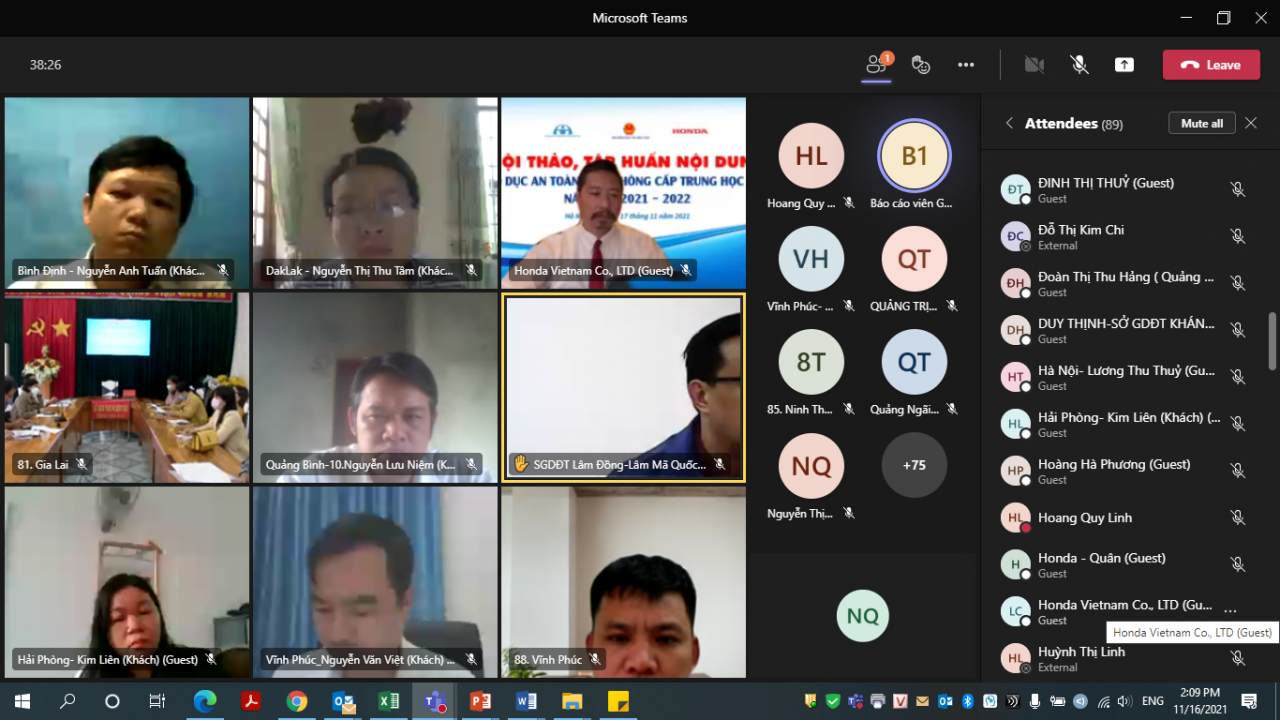The width and height of the screenshot is (1280, 720).
Task: Click the B1 presenter avatar
Action: pos(914,156)
